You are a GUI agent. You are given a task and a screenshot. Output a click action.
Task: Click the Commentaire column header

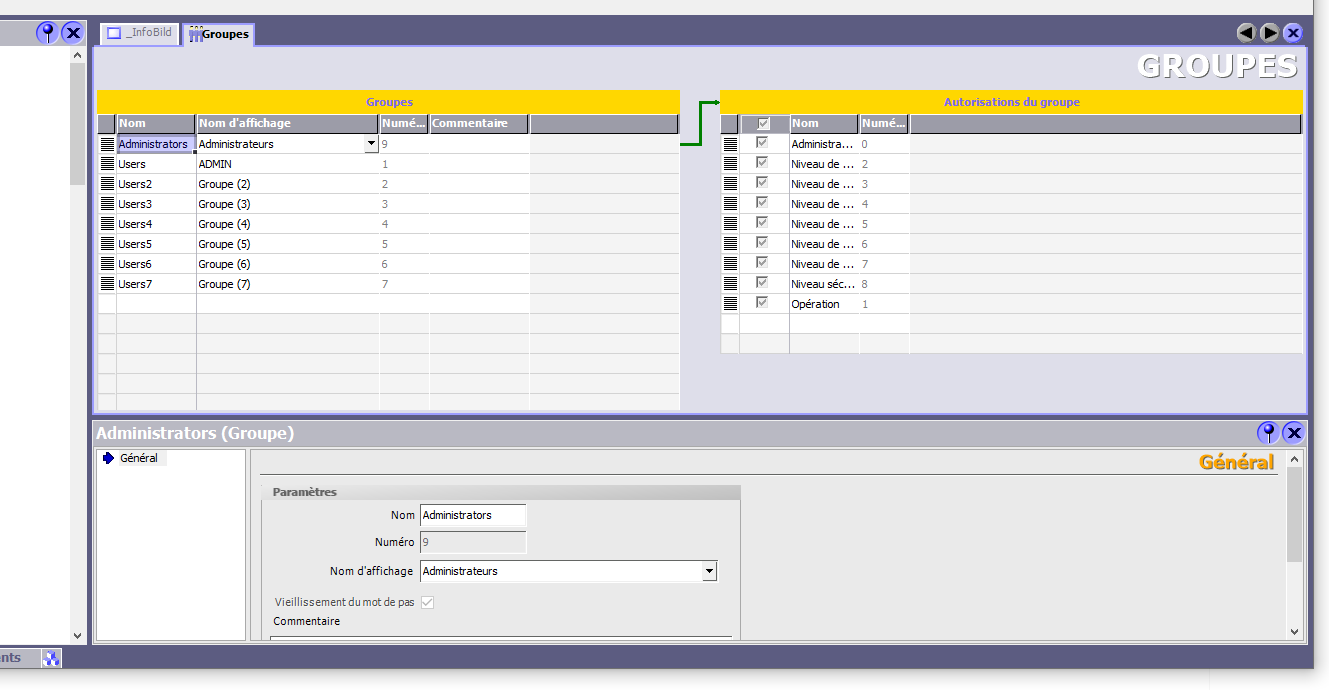(479, 124)
